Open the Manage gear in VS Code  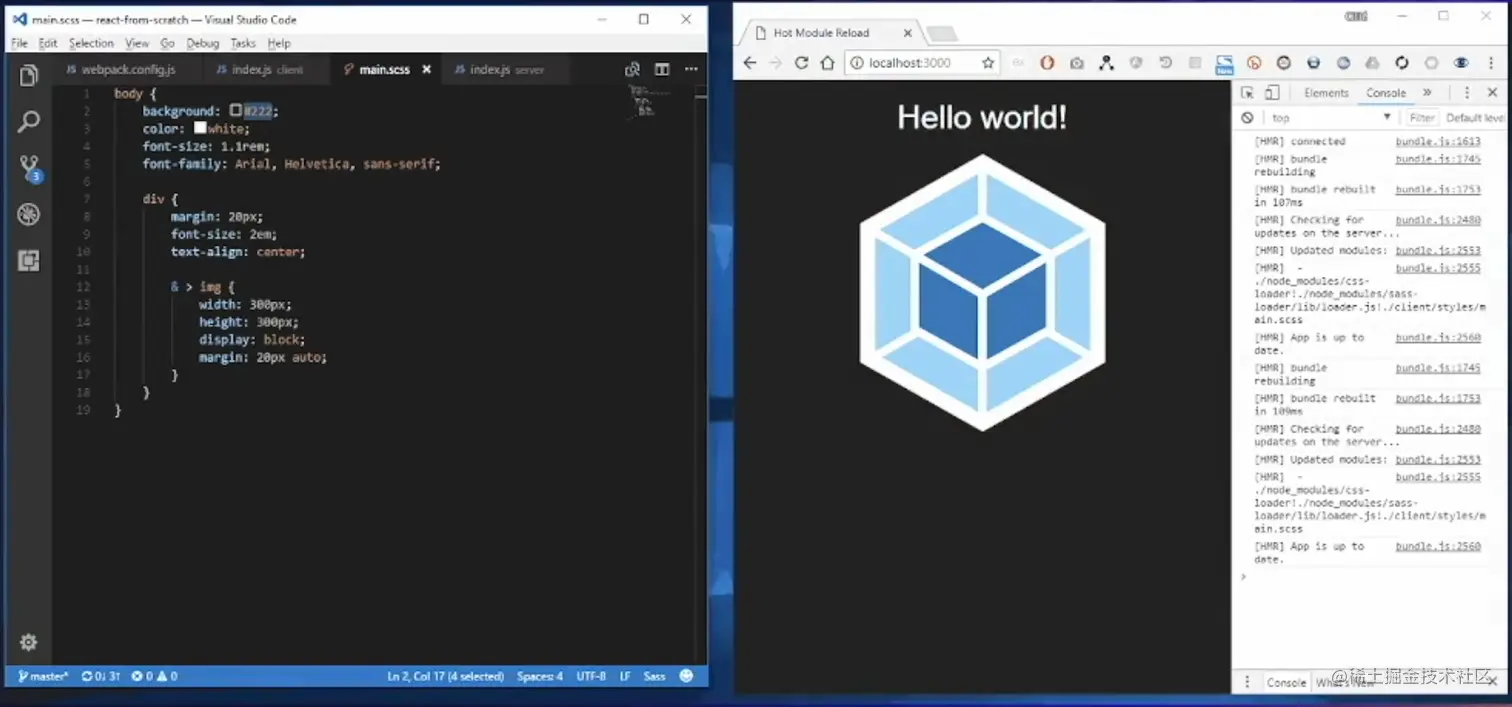[x=29, y=642]
